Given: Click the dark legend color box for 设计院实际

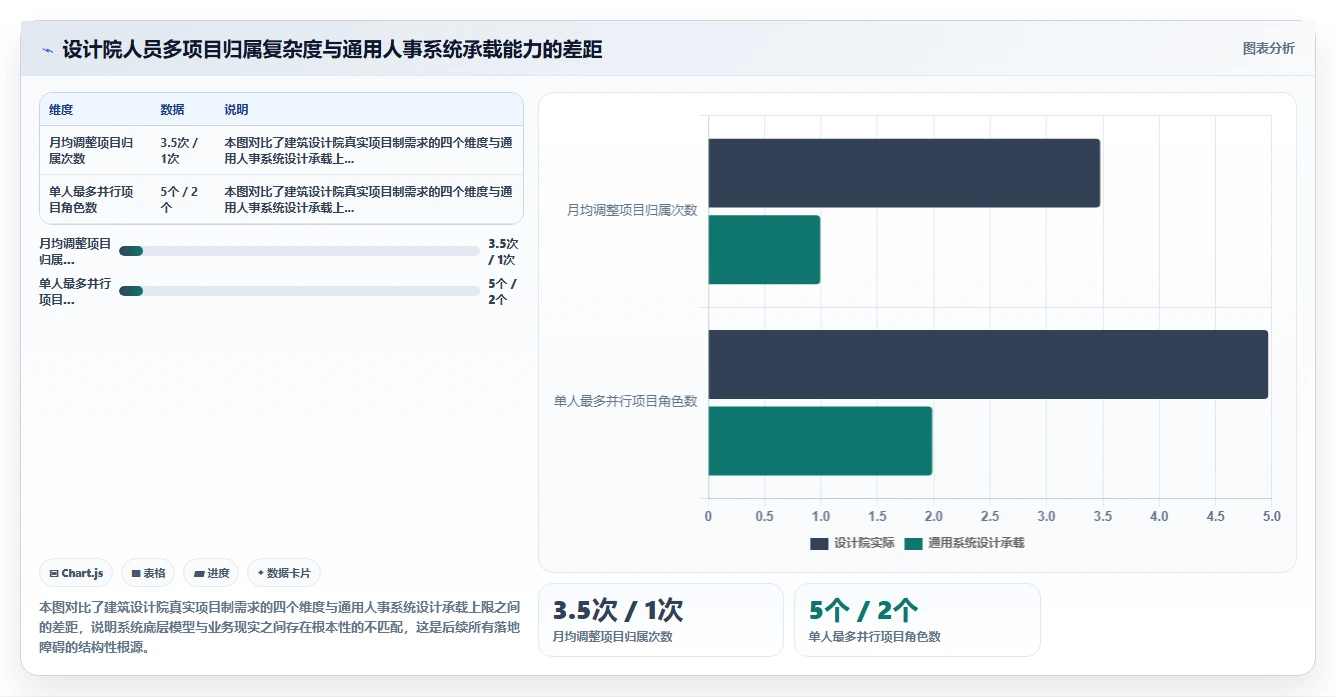Looking at the screenshot, I should tap(819, 543).
